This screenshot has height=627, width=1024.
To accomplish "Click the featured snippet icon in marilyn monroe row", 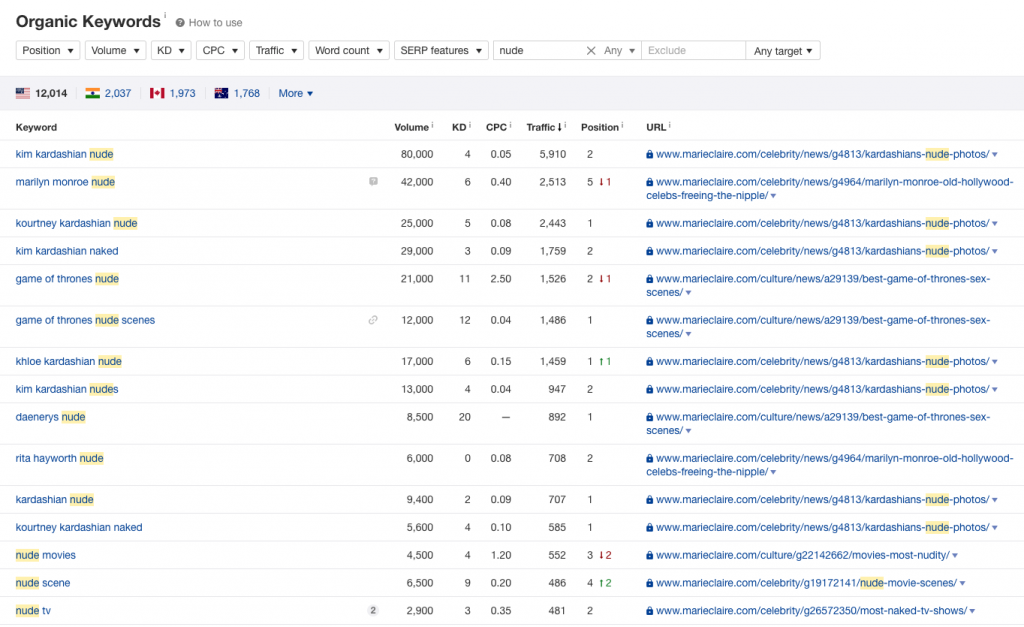I will tap(373, 182).
